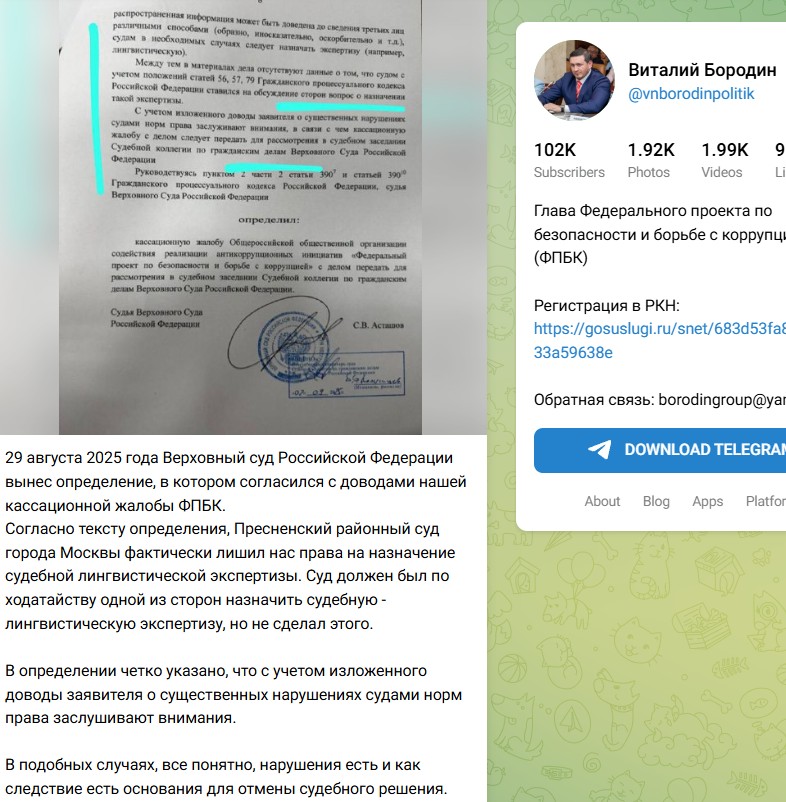Open the Apps footer link
This screenshot has height=802, width=786.
pos(708,501)
